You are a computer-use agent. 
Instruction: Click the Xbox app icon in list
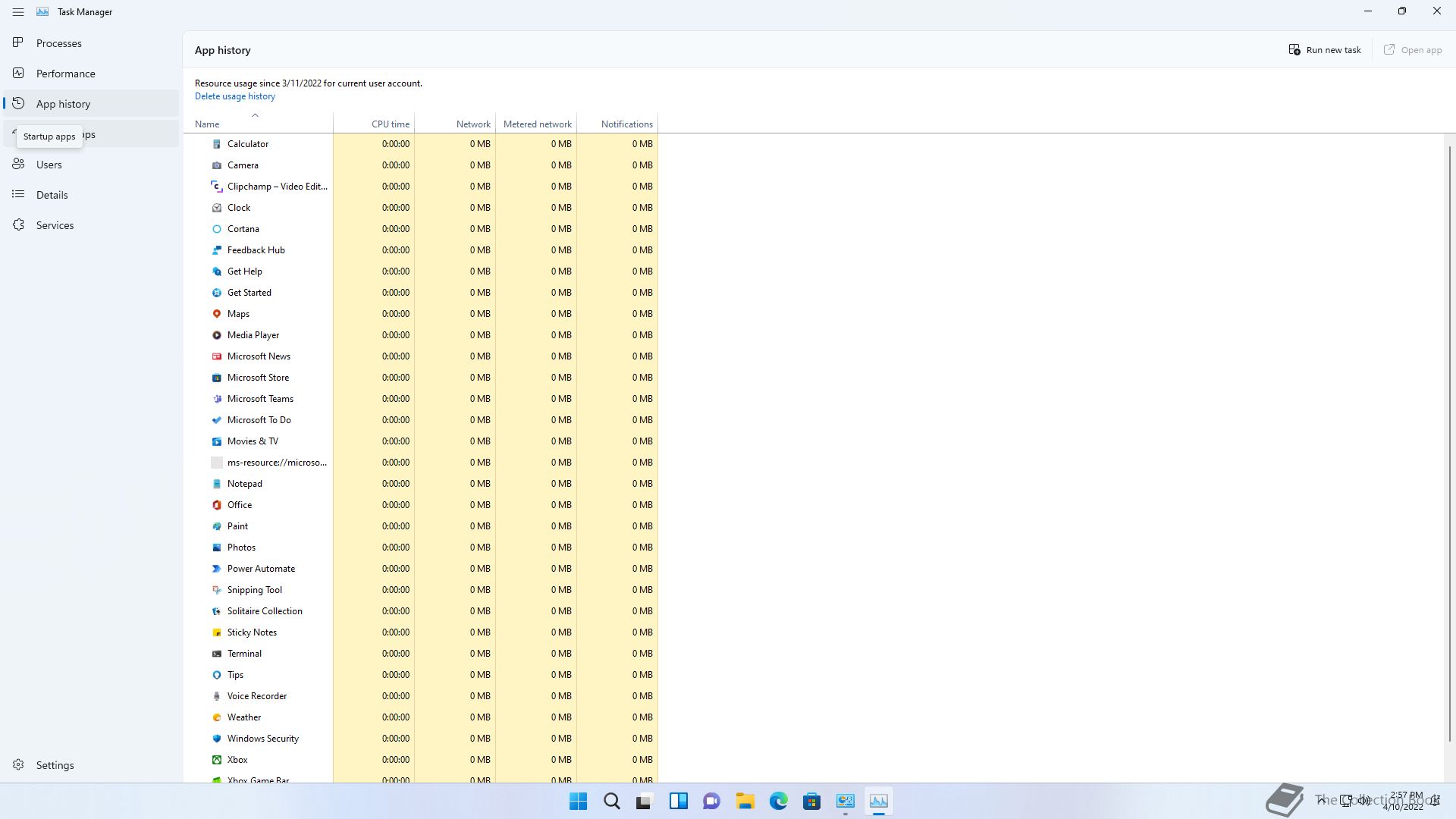(x=217, y=760)
